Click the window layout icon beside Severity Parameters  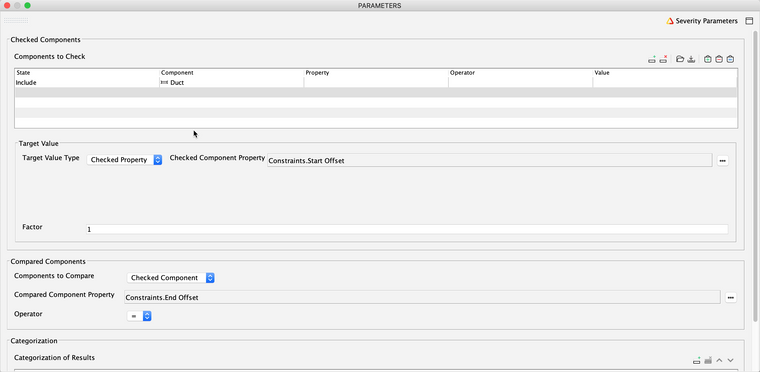pyautogui.click(x=749, y=21)
